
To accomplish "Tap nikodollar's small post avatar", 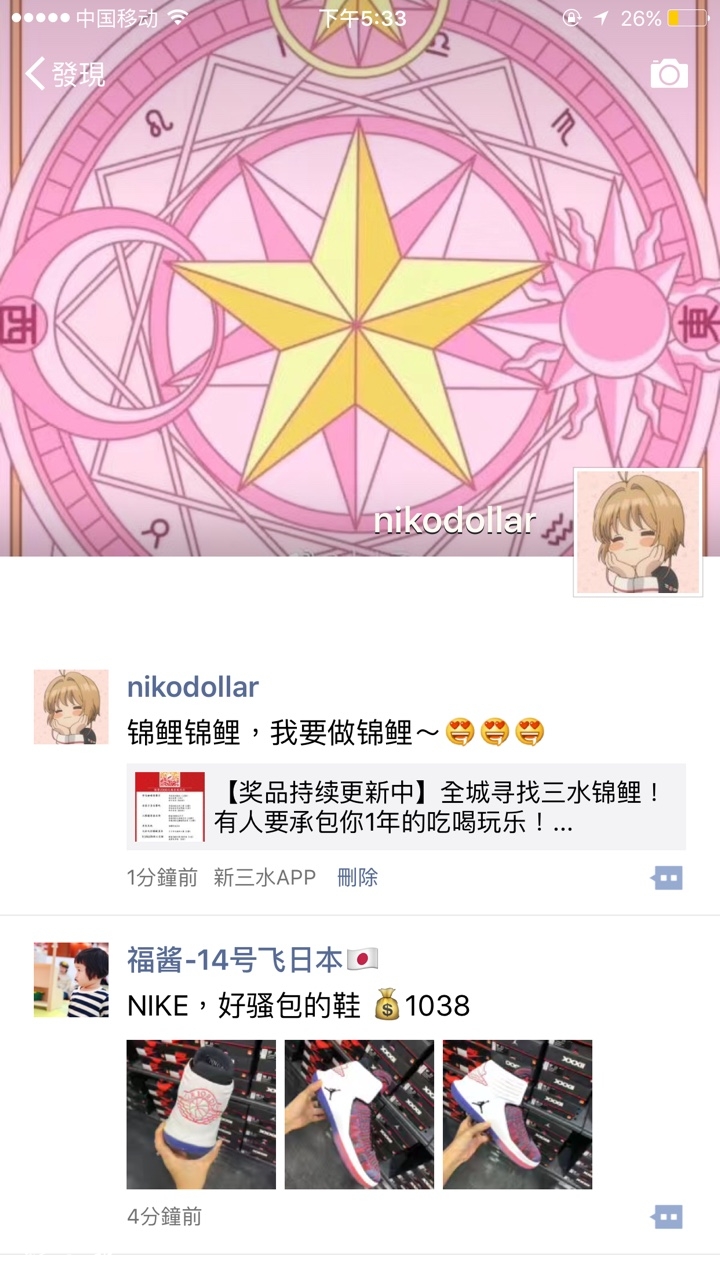I will click(71, 707).
